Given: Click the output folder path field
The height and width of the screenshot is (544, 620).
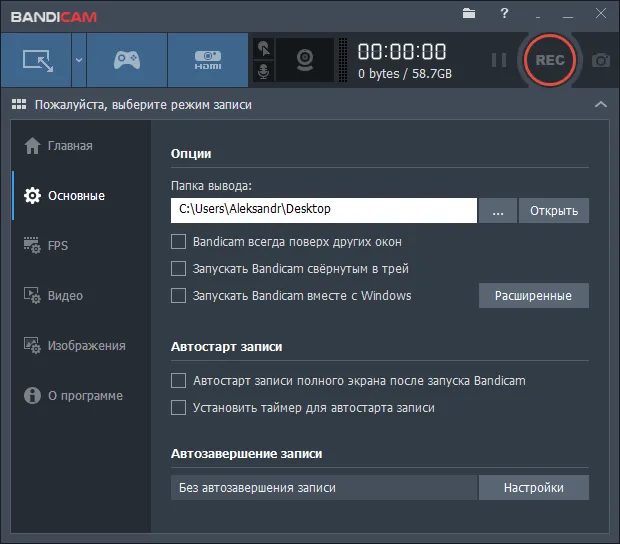Looking at the screenshot, I should pyautogui.click(x=324, y=210).
